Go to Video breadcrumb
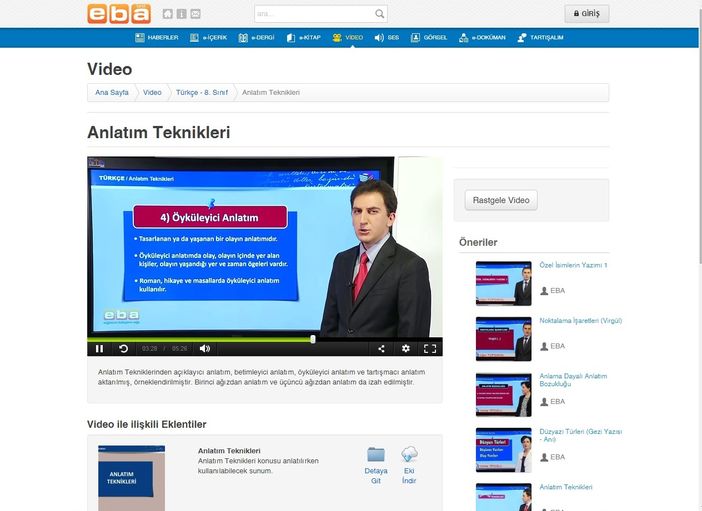Screen dimensions: 702x511 point(152,92)
